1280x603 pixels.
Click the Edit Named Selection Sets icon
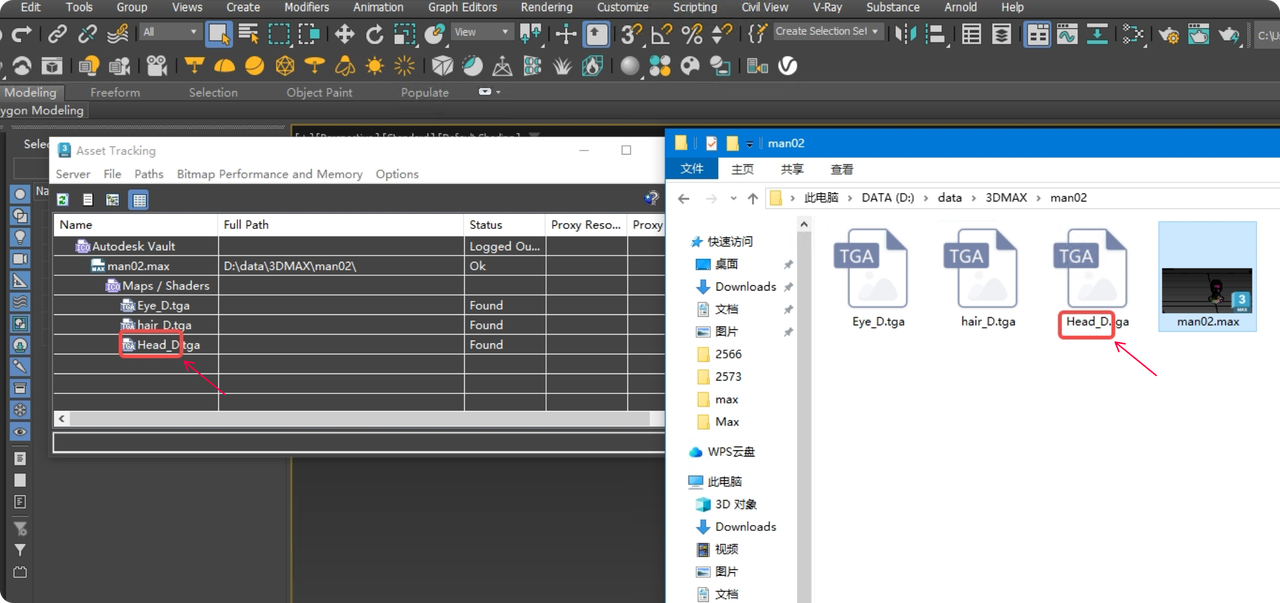click(x=757, y=34)
